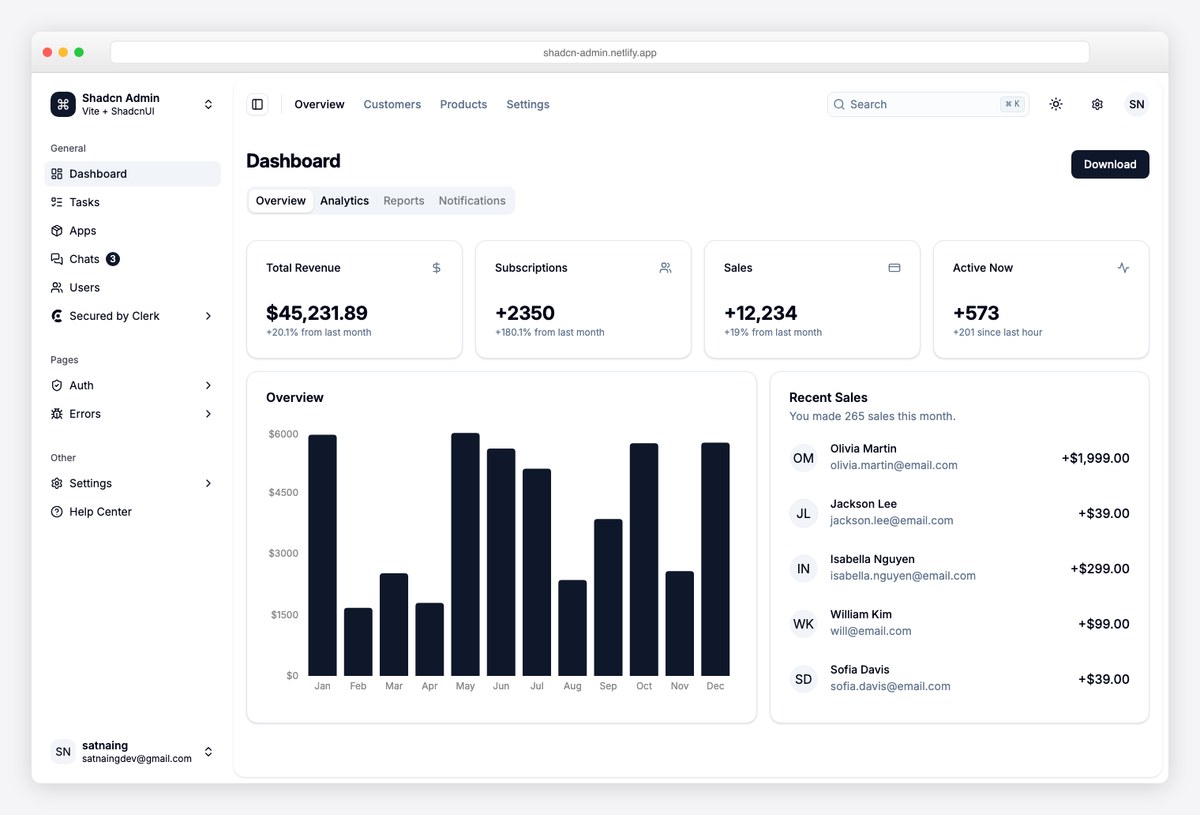Click the dollar icon on Total Revenue

tap(436, 268)
